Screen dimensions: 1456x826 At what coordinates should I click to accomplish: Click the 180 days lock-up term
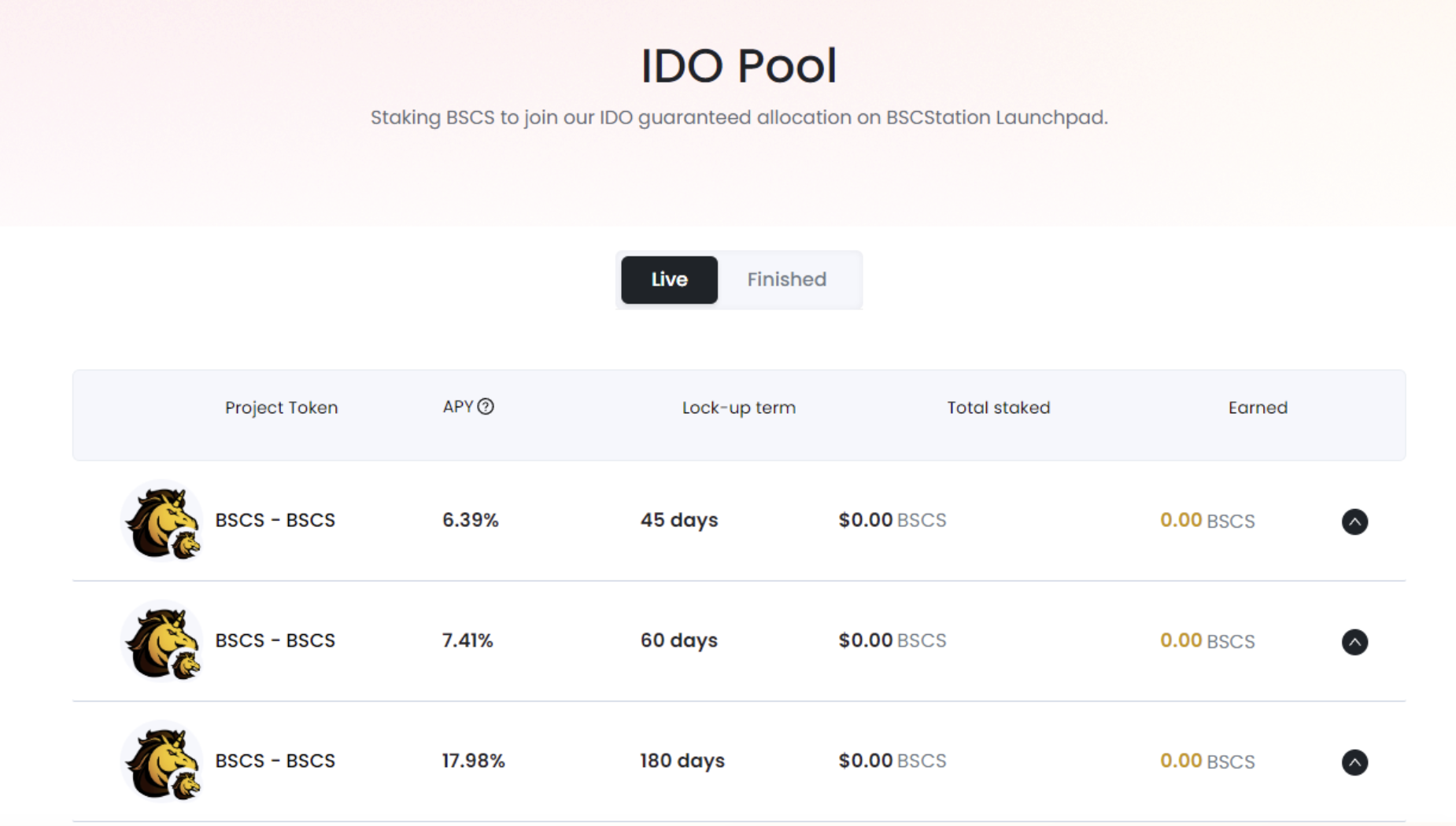tap(682, 761)
